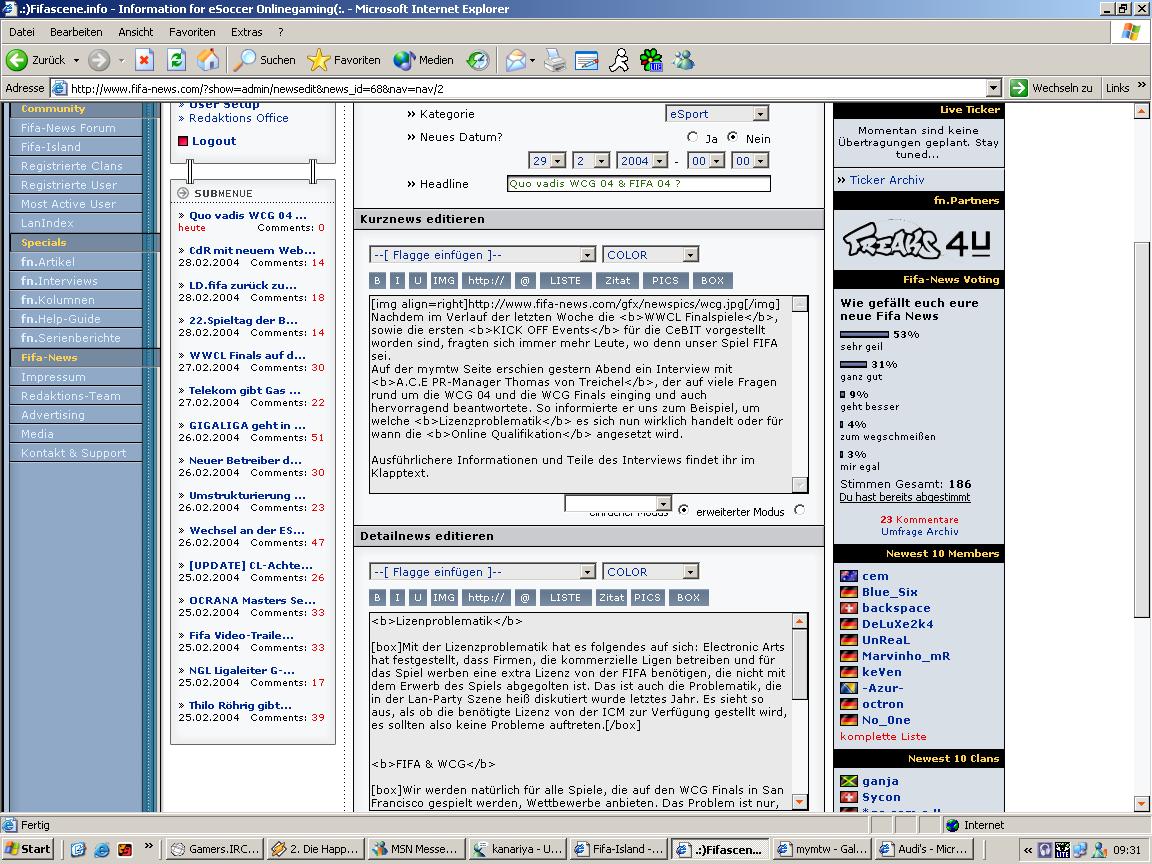Open the Bearbeiten menu
This screenshot has width=1152, height=864.
76,32
